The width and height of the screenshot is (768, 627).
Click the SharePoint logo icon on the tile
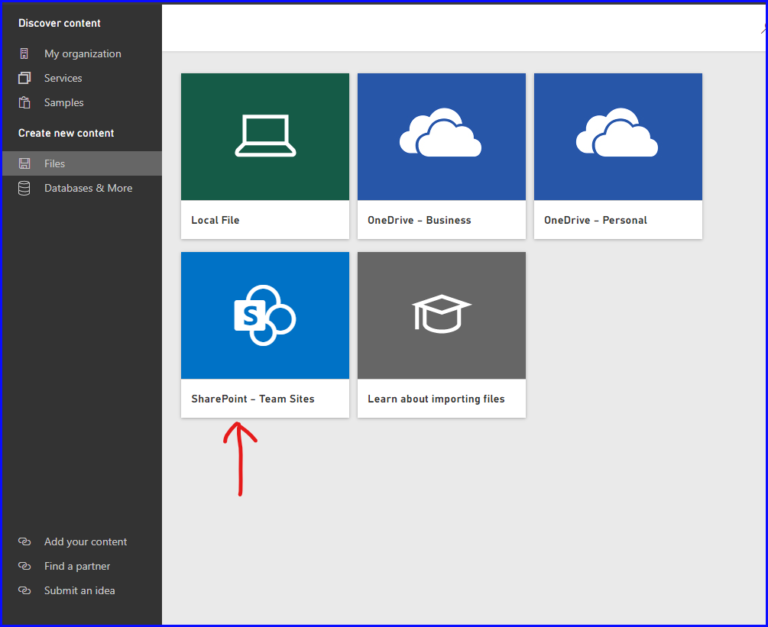point(264,315)
